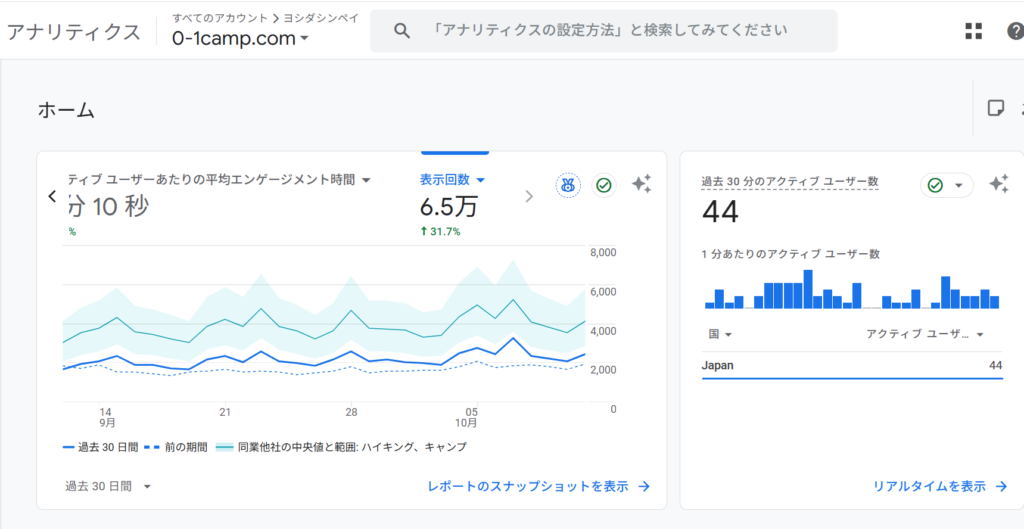Click the 44 active users count

click(x=720, y=212)
